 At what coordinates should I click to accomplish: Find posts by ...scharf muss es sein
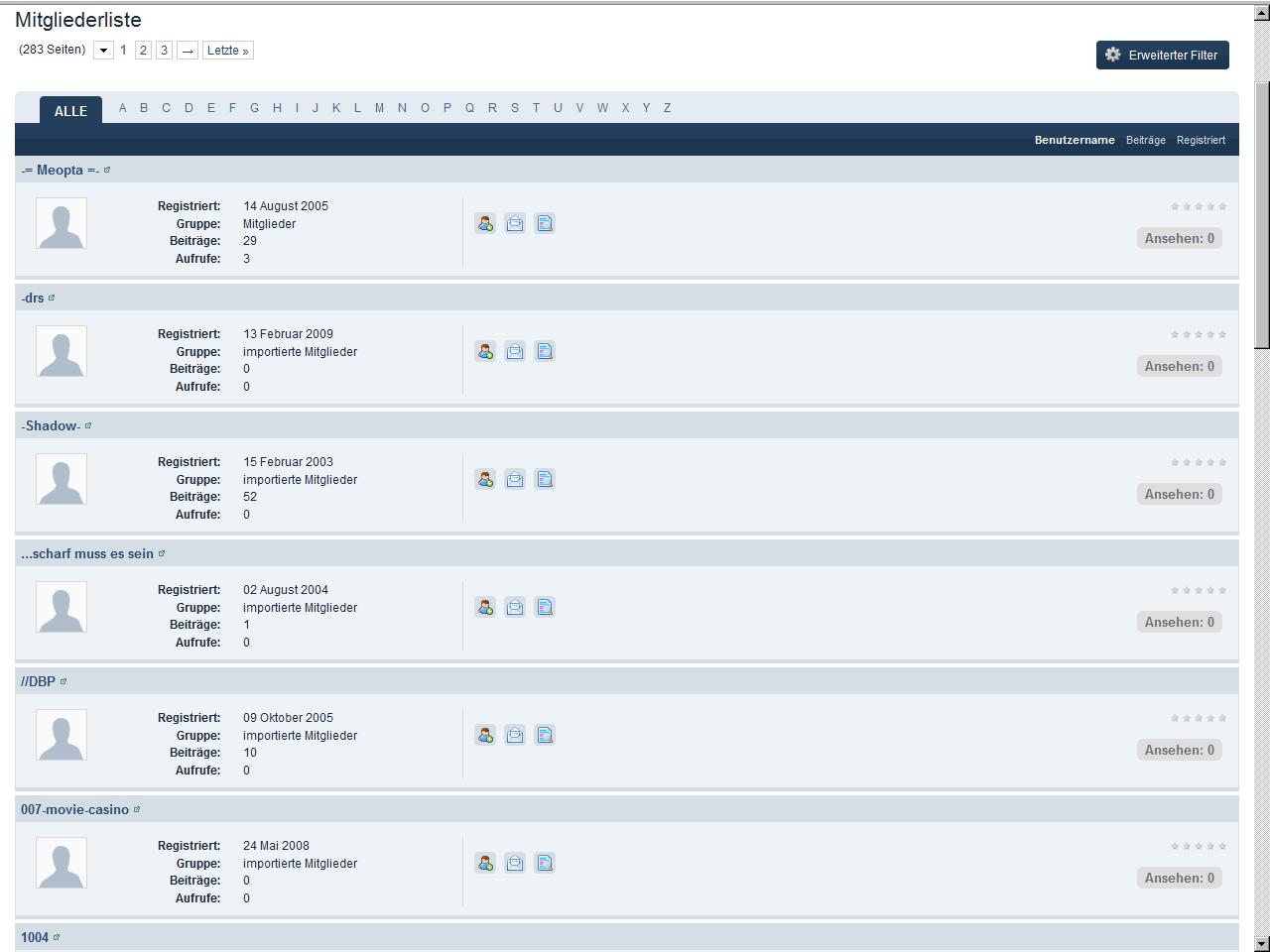coord(545,607)
